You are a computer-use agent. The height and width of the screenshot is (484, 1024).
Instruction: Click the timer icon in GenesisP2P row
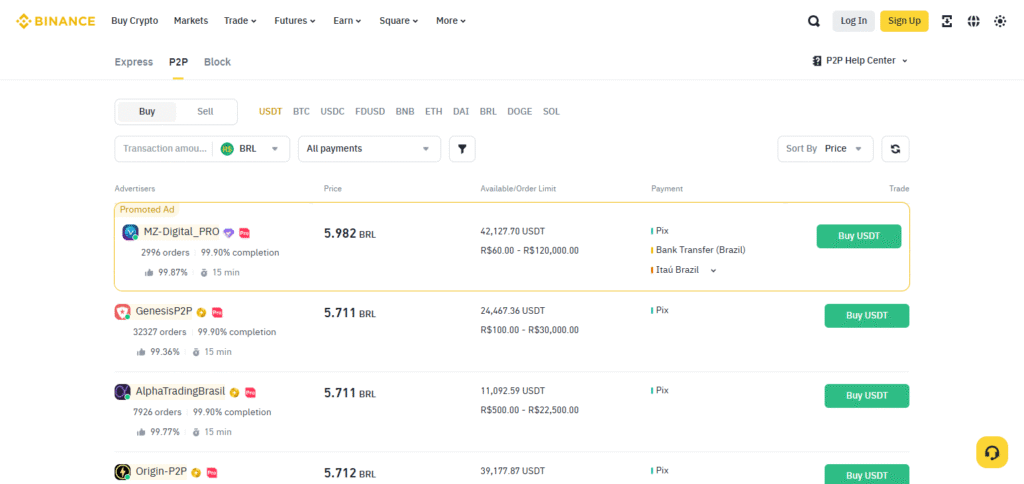click(x=195, y=352)
